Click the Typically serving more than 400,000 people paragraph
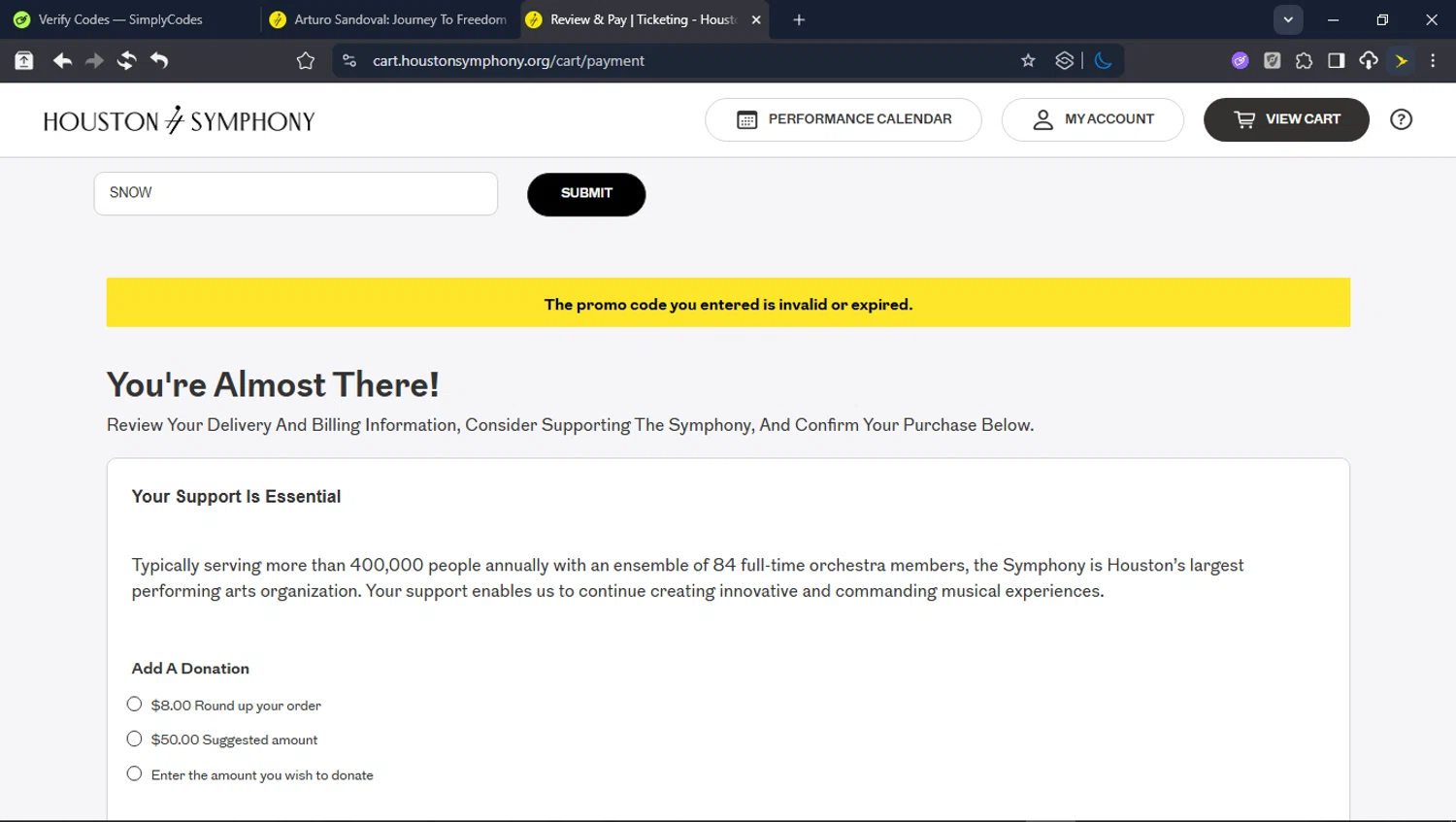Screen dimensions: 1456x822 pyautogui.click(x=687, y=578)
